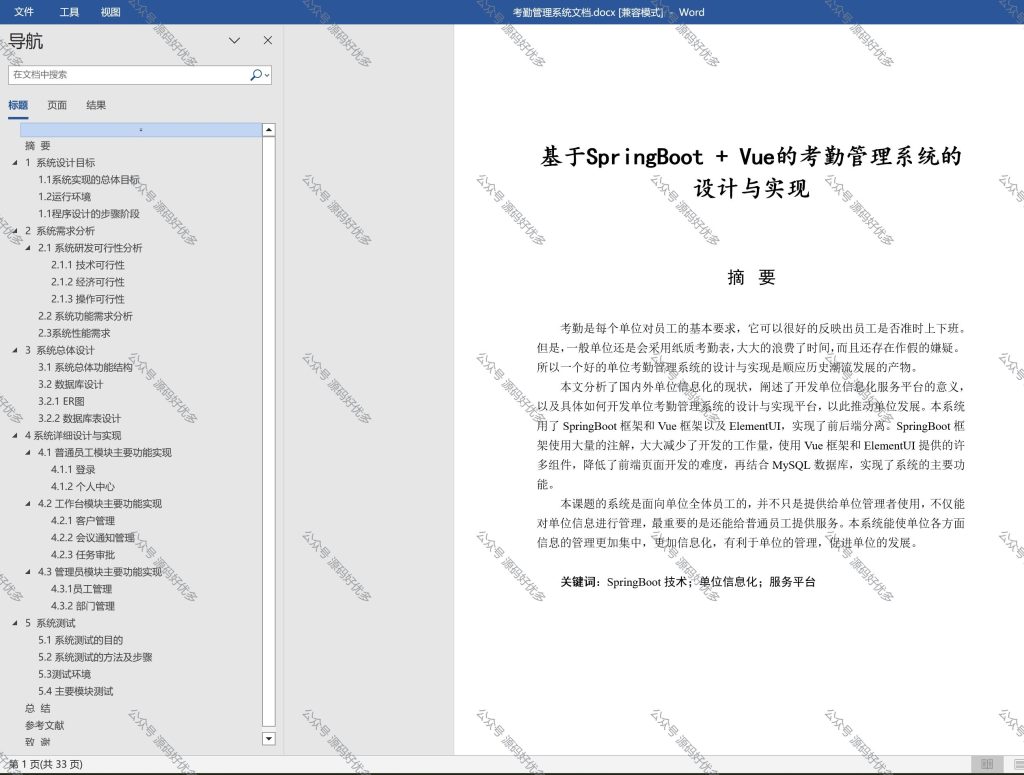
Task: Select heading 1.1程序设计的步骤阶段
Action: click(x=89, y=214)
